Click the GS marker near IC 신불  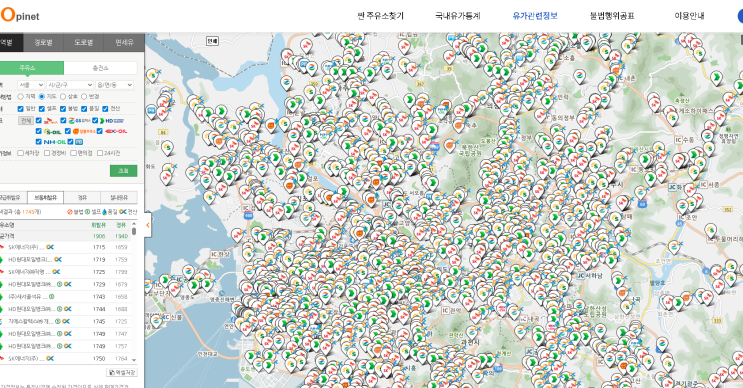click(x=156, y=320)
